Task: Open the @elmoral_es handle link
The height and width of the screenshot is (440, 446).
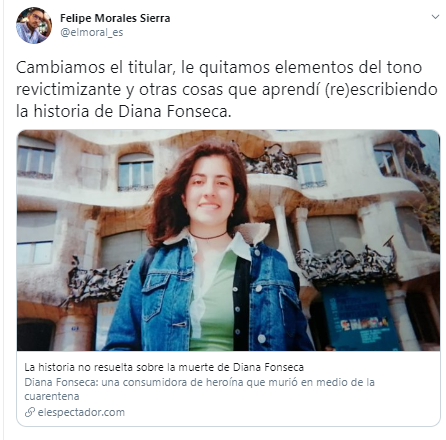Action: pyautogui.click(x=92, y=32)
